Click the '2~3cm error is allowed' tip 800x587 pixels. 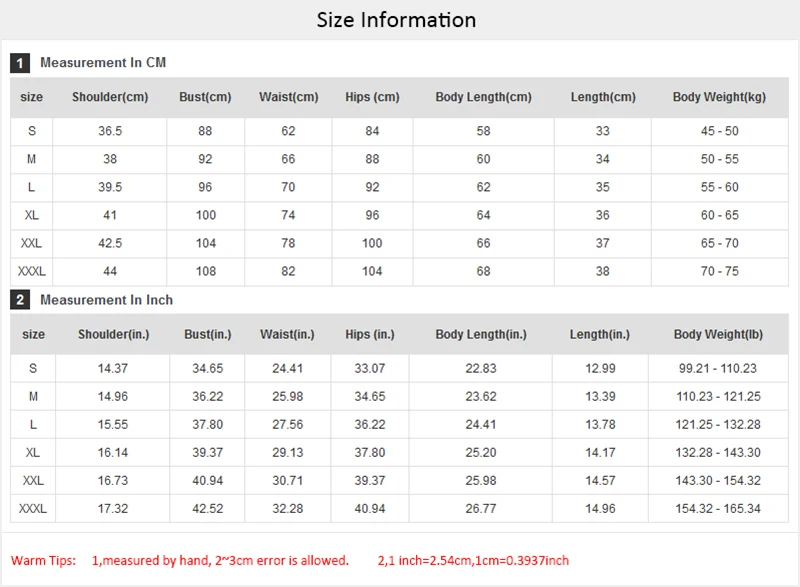[282, 560]
